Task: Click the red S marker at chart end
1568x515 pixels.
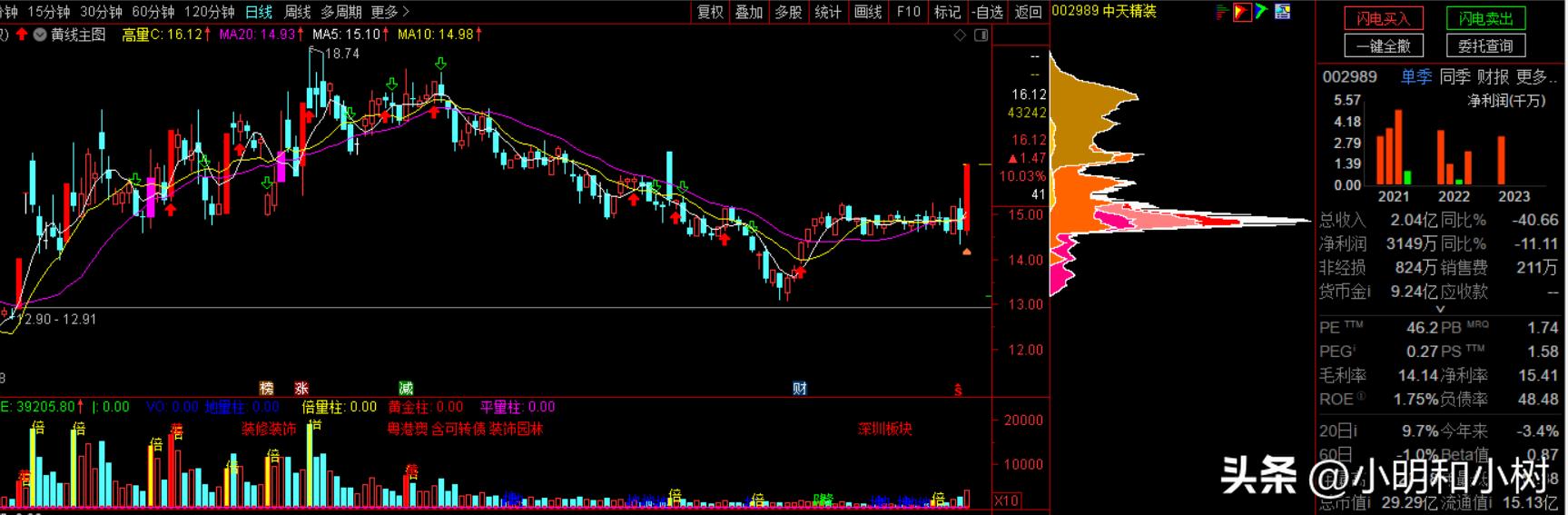Action: [x=957, y=390]
